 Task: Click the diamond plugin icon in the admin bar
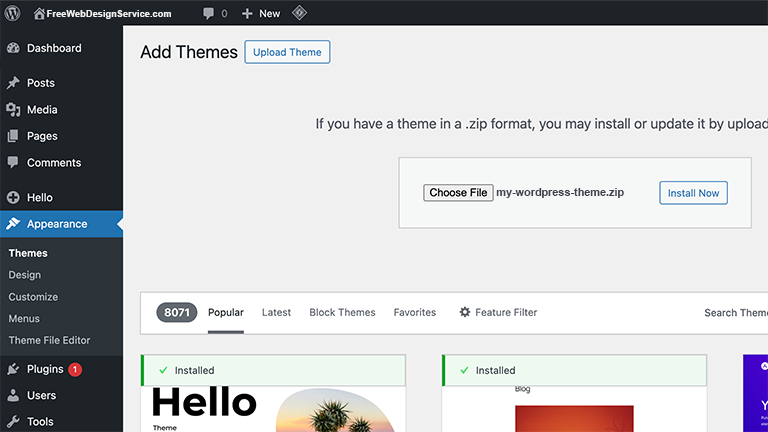(x=299, y=13)
